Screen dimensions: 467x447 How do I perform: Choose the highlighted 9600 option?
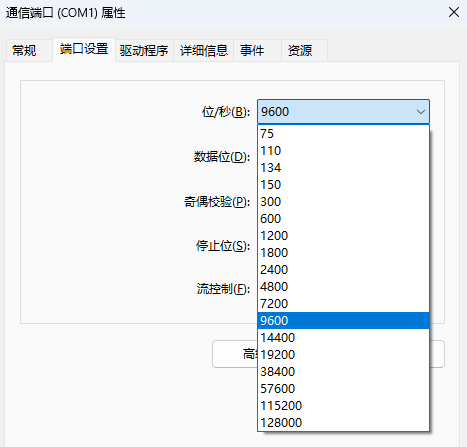[x=343, y=321]
